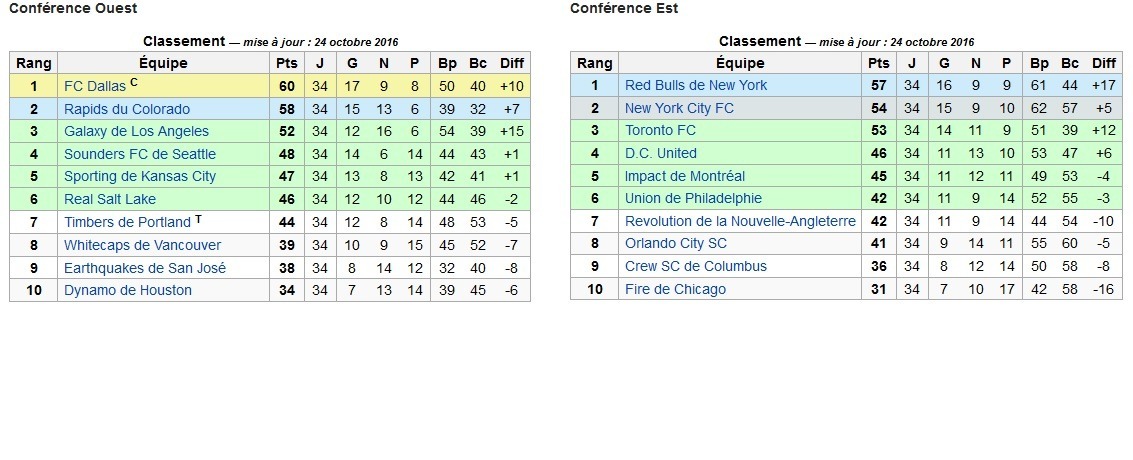Select the Union de Philadelphie link
The width and height of the screenshot is (1133, 460).
coord(693,198)
